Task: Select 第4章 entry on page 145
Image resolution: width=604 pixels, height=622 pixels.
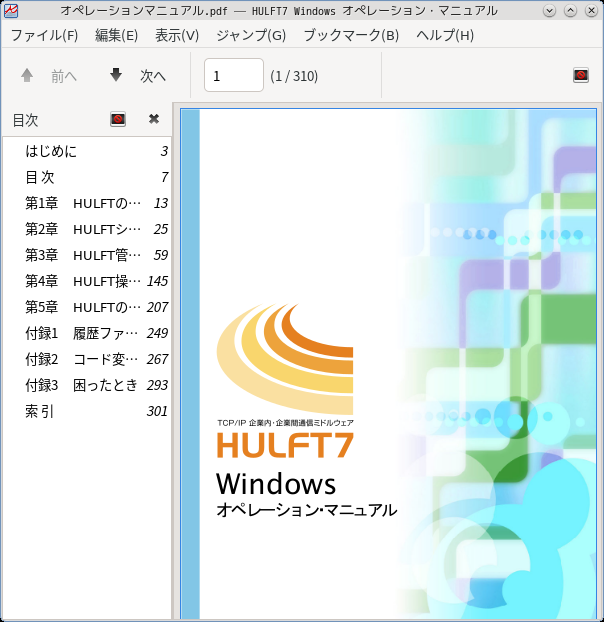Action: point(87,281)
